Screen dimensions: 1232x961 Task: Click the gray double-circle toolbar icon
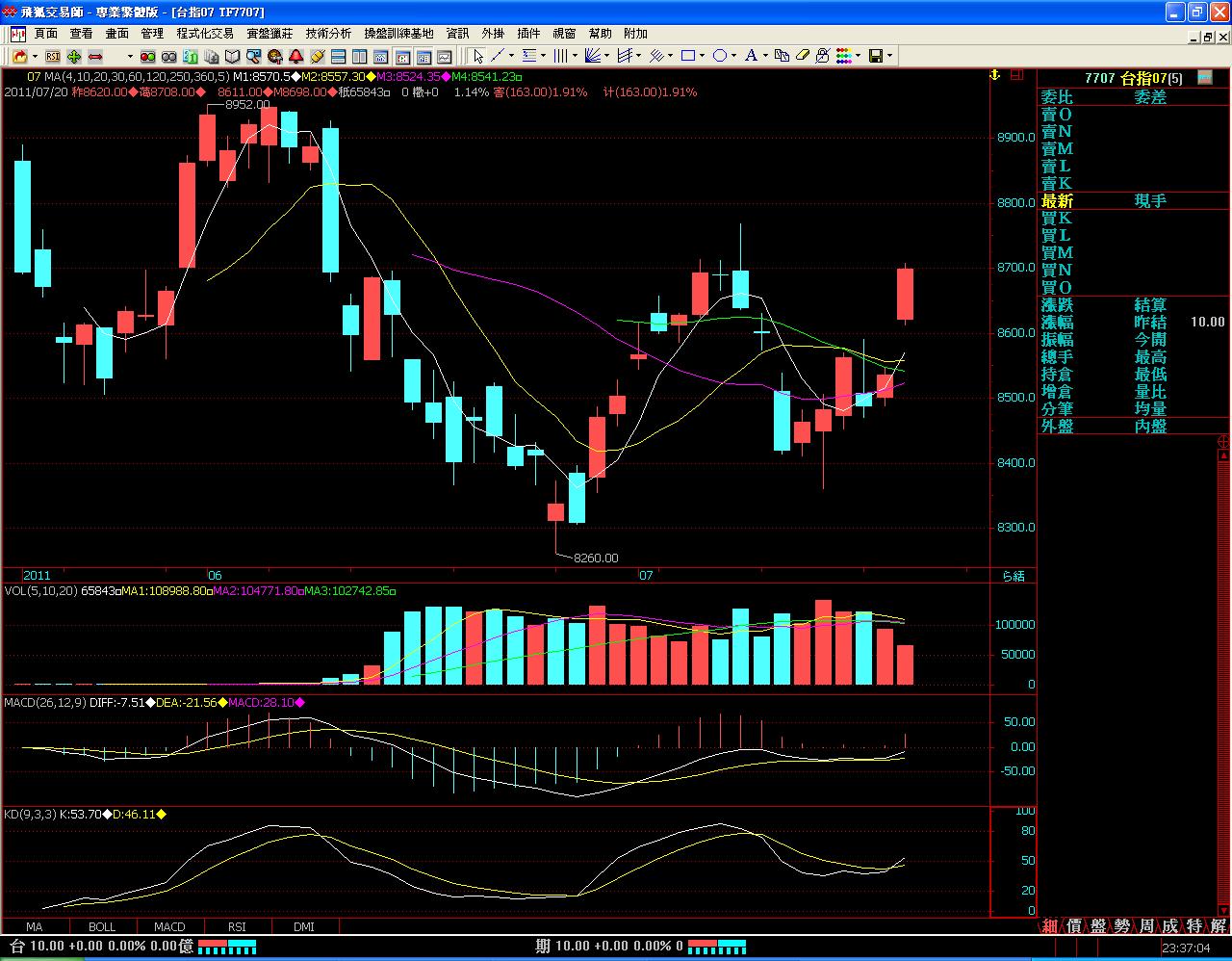tap(168, 56)
